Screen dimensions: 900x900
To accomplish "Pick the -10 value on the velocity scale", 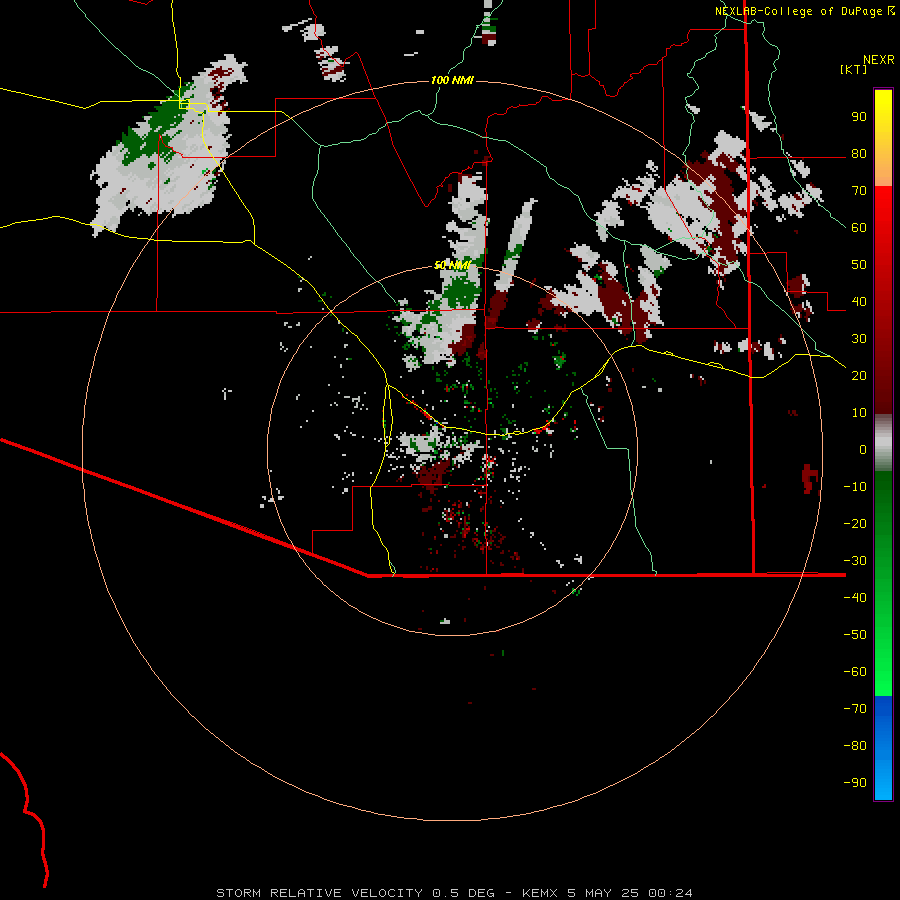I will (x=855, y=487).
